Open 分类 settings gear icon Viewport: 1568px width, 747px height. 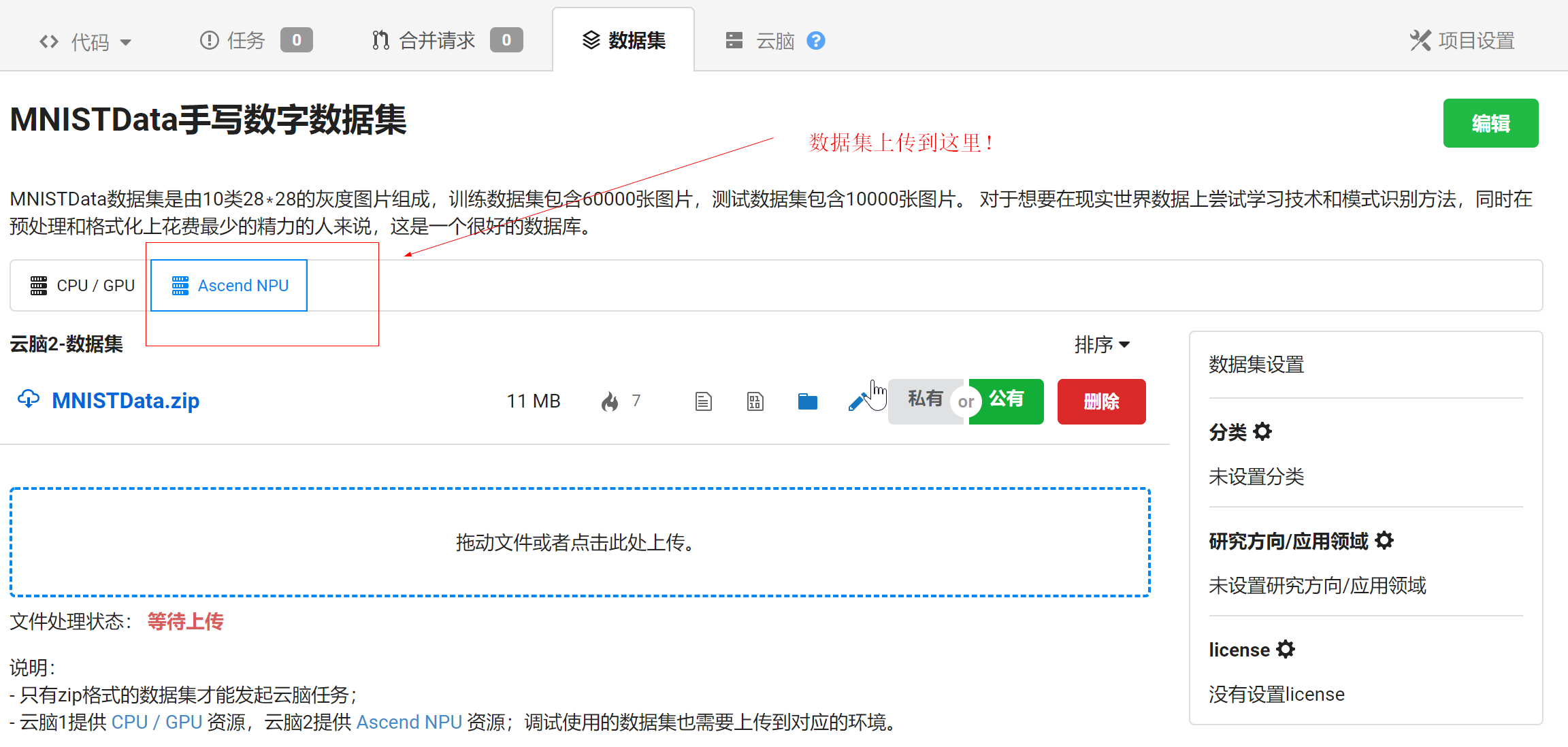(x=1262, y=431)
